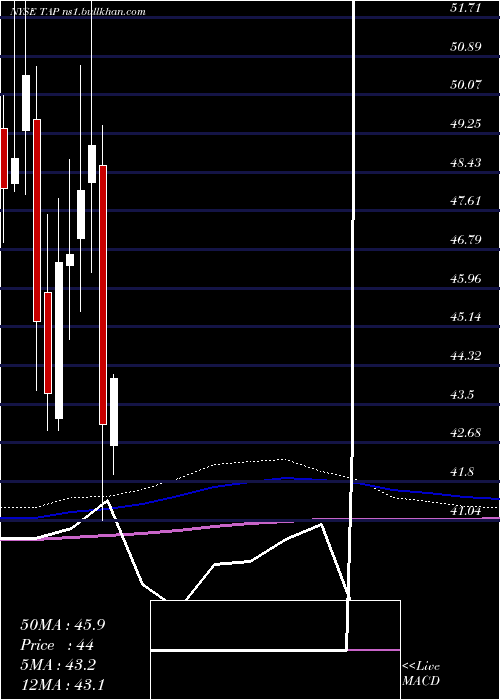Click the 48.43 price axis label
The width and height of the screenshot is (500, 700).
tap(466, 162)
